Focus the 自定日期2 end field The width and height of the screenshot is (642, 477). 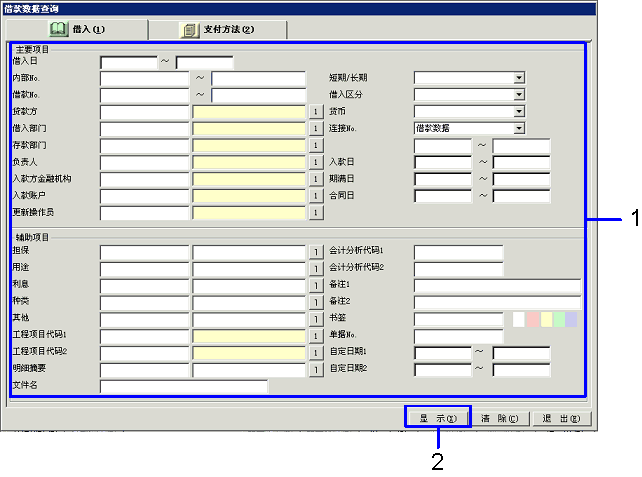click(521, 370)
